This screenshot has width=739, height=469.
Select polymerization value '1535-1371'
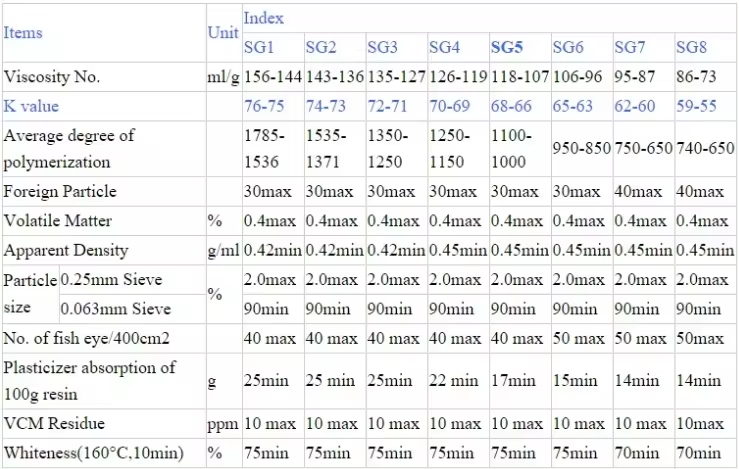[x=326, y=148]
